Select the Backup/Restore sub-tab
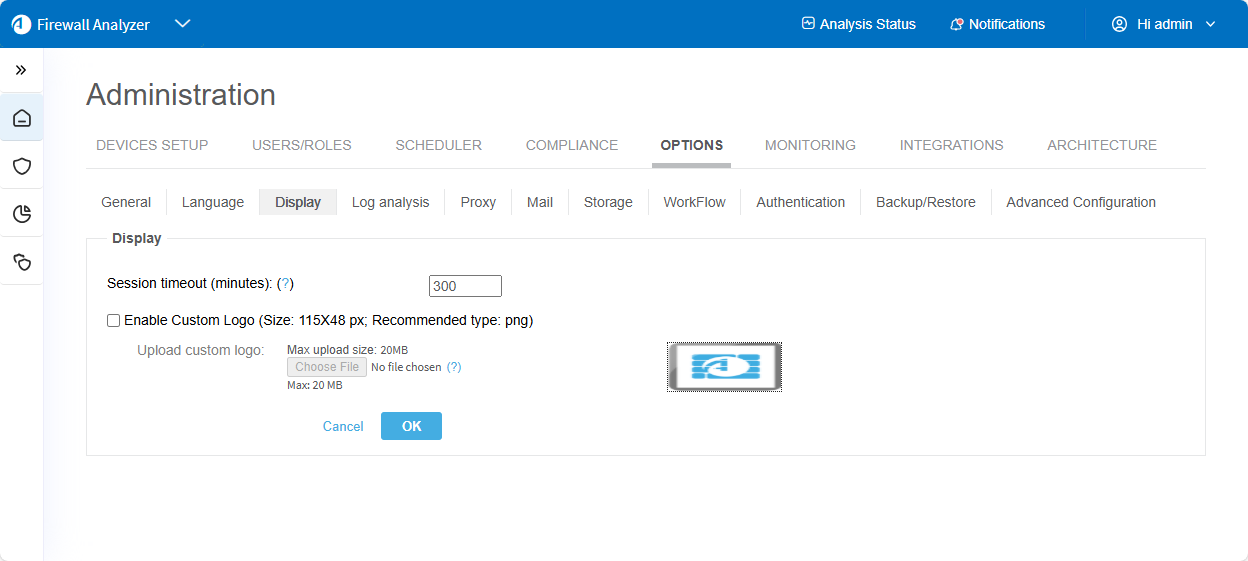Screen dimensions: 1248x561 coord(925,202)
